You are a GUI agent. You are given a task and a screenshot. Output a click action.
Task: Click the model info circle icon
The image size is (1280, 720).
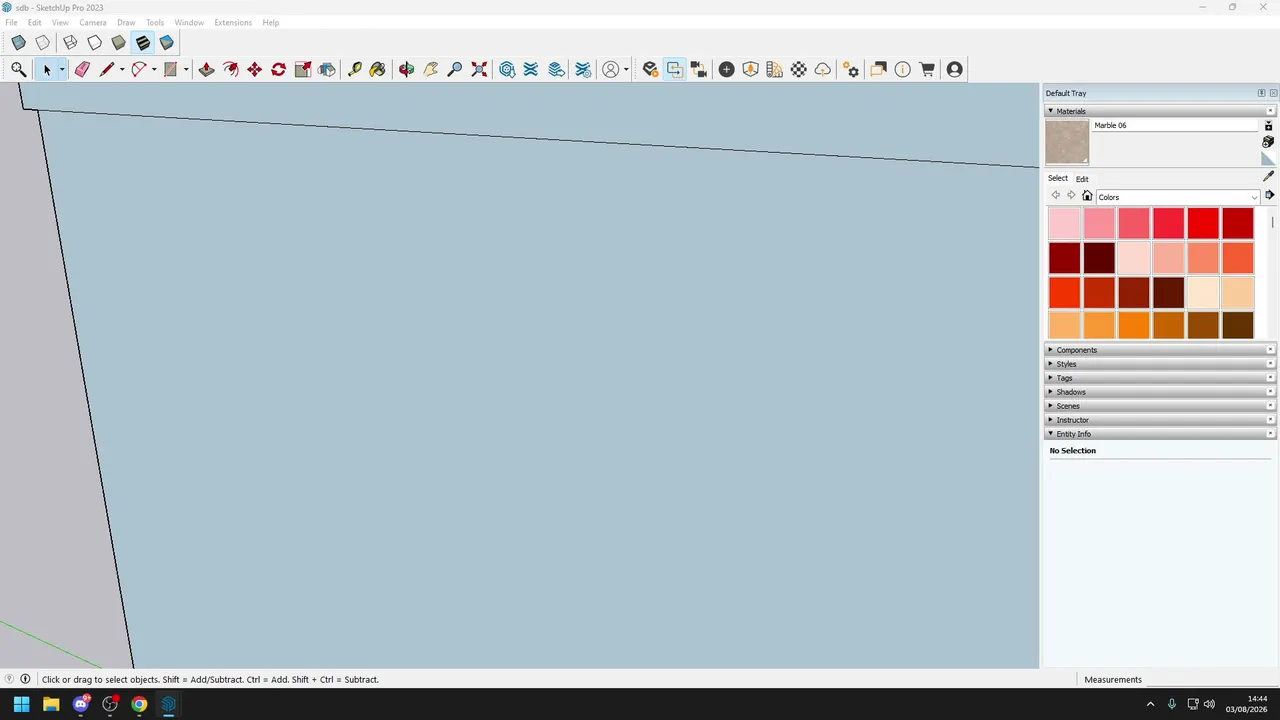click(903, 69)
